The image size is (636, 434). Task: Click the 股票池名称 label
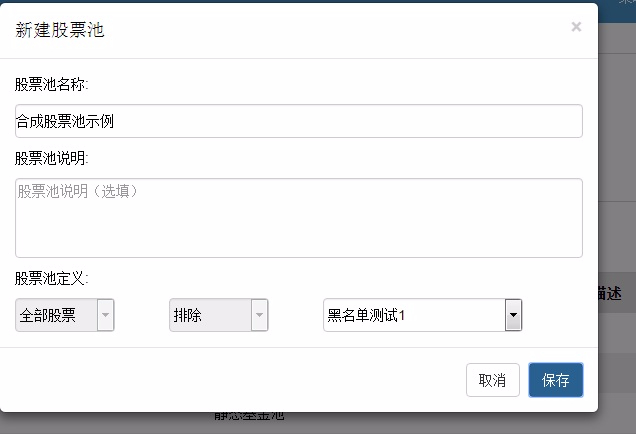point(52,84)
